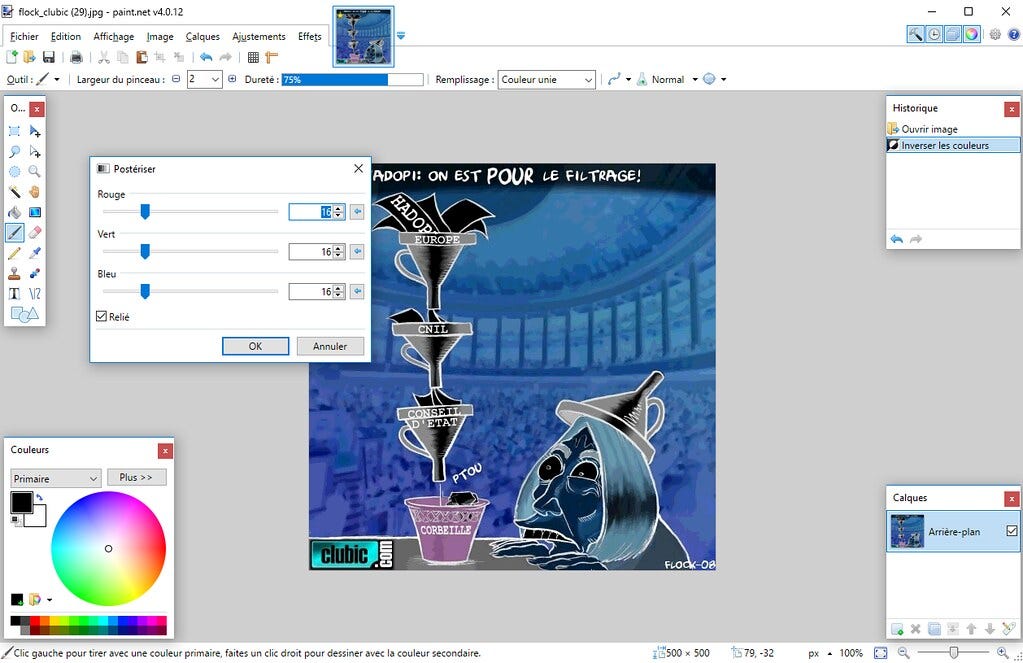Reset the Bleu value arrow button
This screenshot has height=663, width=1023.
(357, 291)
